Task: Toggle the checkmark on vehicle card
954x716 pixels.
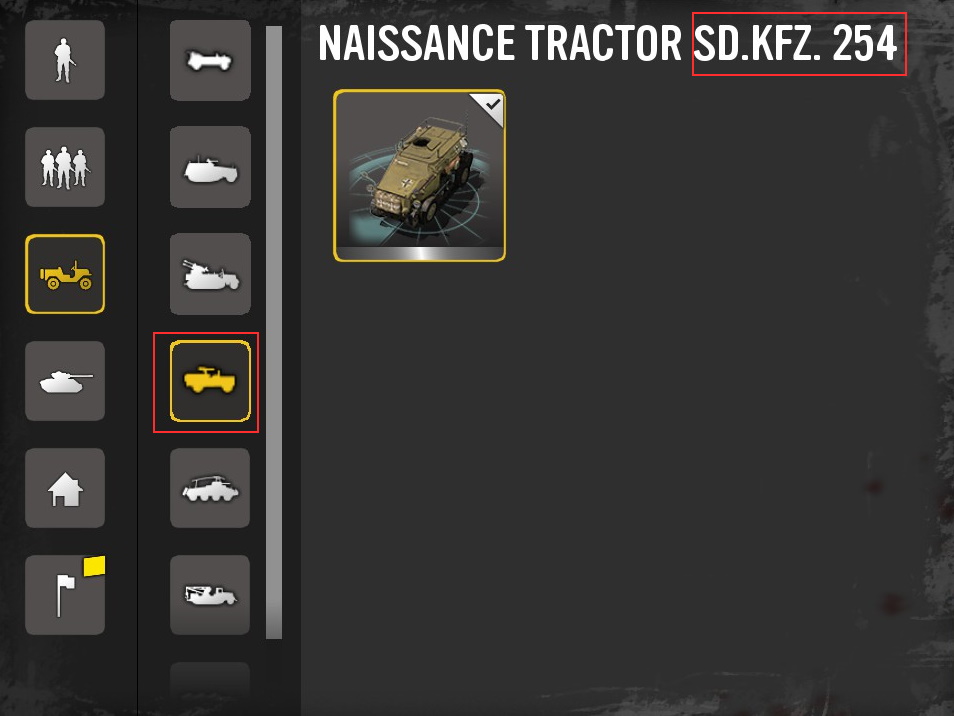Action: click(x=492, y=105)
